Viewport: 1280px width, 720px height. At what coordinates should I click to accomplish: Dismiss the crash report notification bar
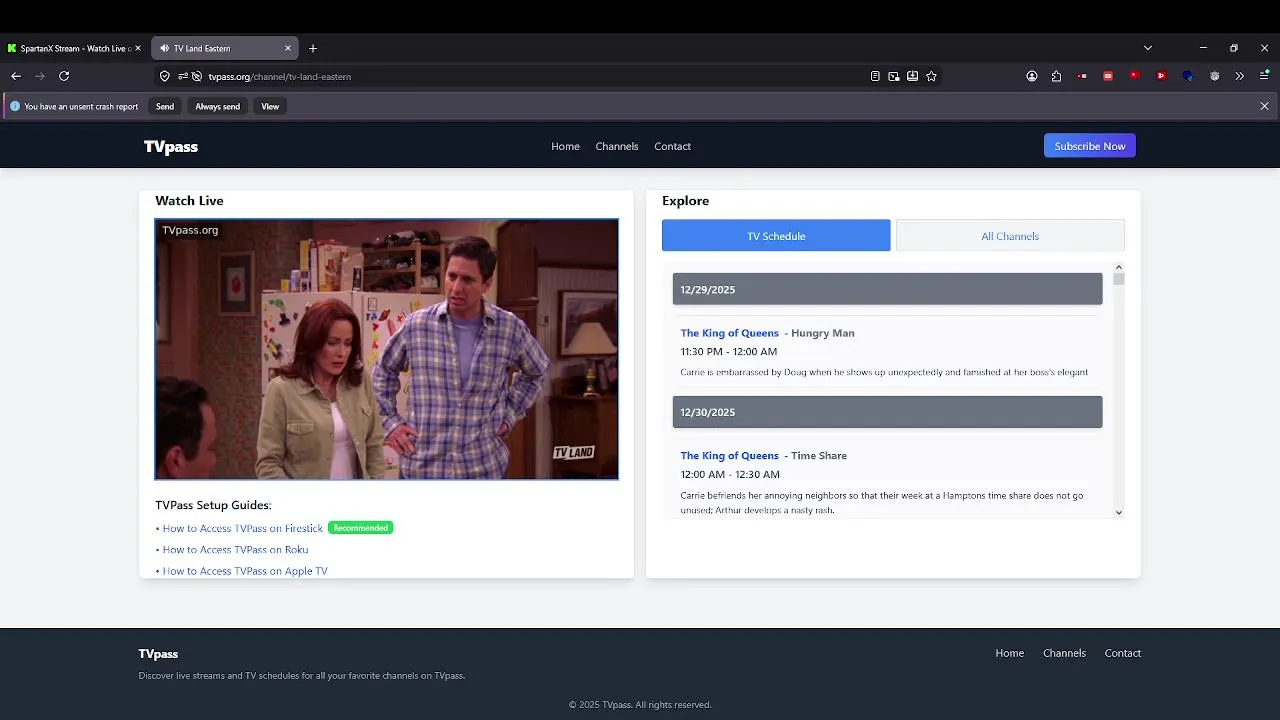pos(1264,106)
